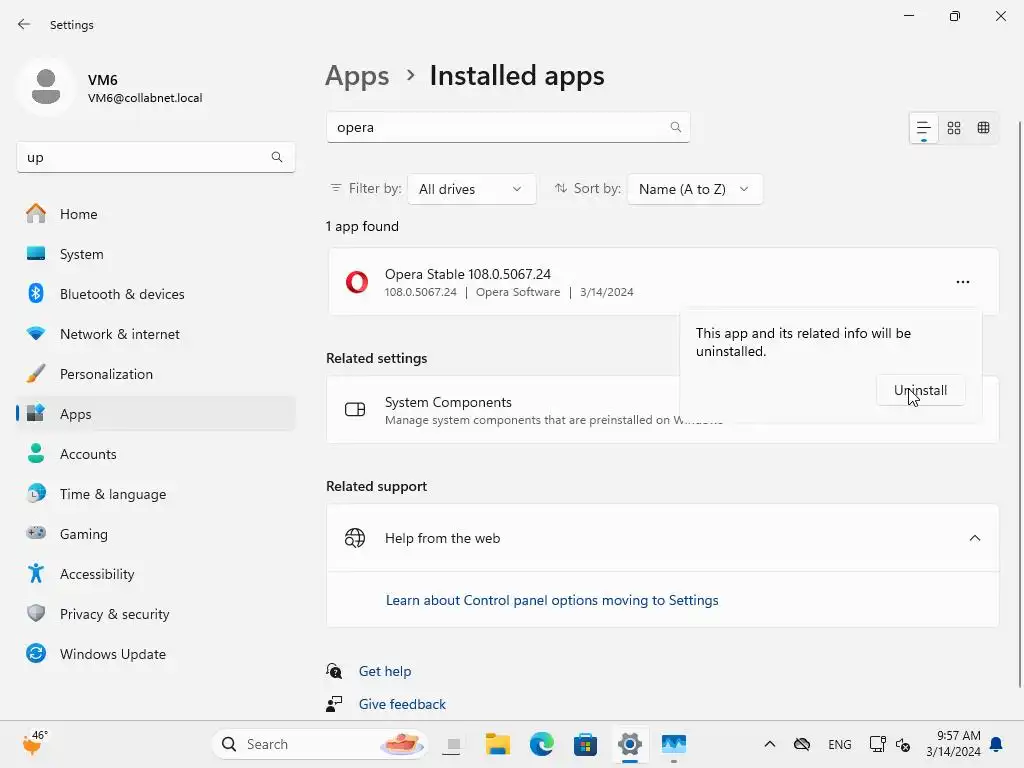Click the Opera app icon
1024x768 pixels.
[x=356, y=282]
